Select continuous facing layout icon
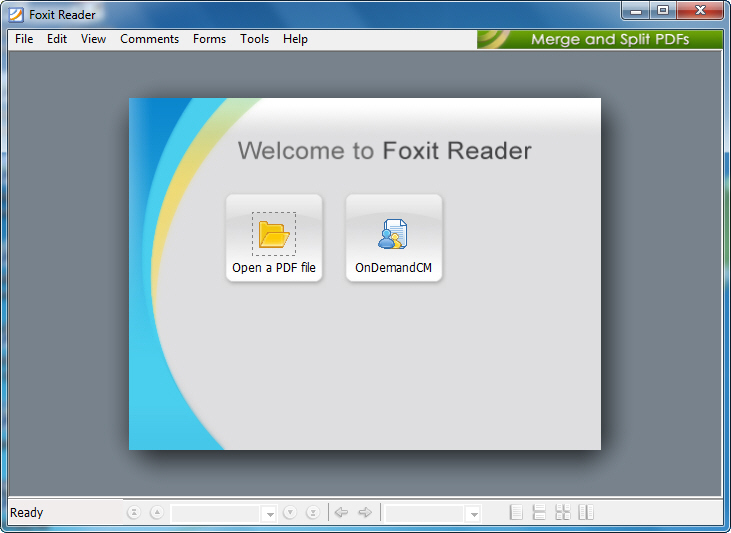 tap(563, 512)
